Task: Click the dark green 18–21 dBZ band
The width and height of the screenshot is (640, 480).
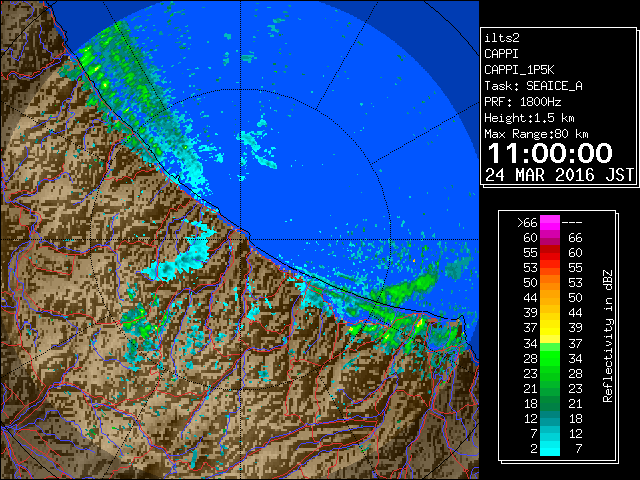Action: [x=550, y=403]
